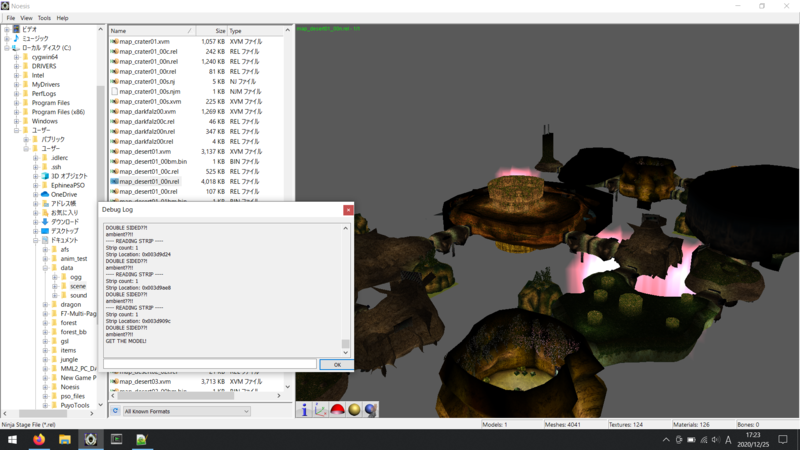Toggle the XYZ axis display icon
The width and height of the screenshot is (800, 450).
320,410
